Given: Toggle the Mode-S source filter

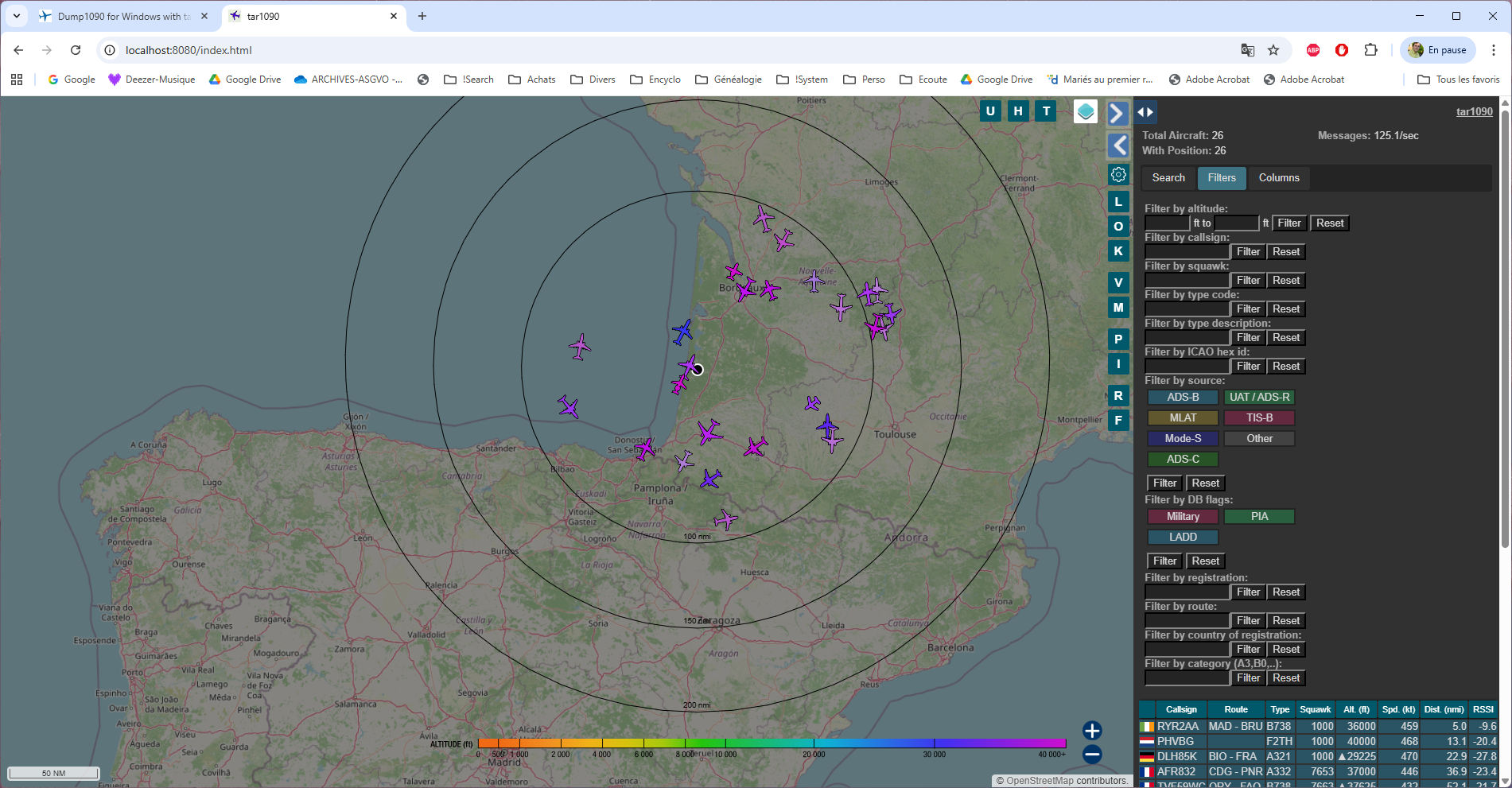Looking at the screenshot, I should 1183,439.
